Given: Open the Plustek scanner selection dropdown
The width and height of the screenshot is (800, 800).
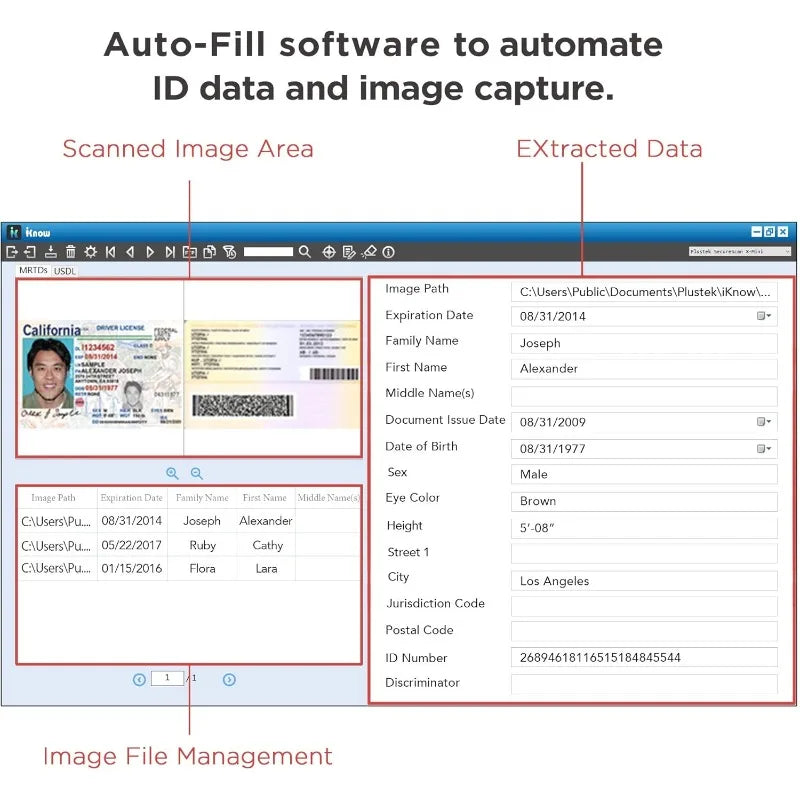Looking at the screenshot, I should pos(738,252).
